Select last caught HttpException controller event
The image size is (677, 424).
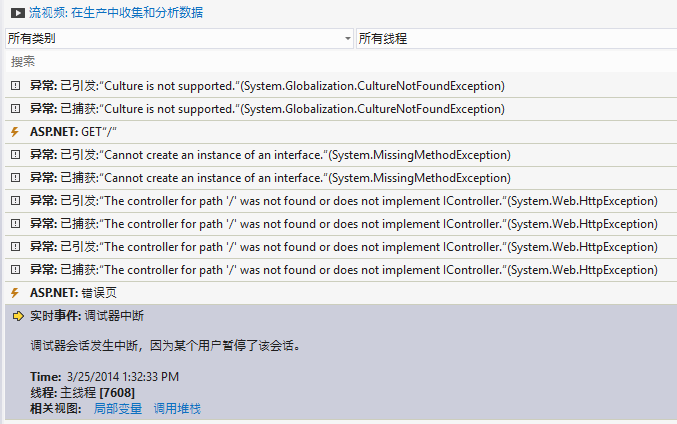[x=341, y=270]
